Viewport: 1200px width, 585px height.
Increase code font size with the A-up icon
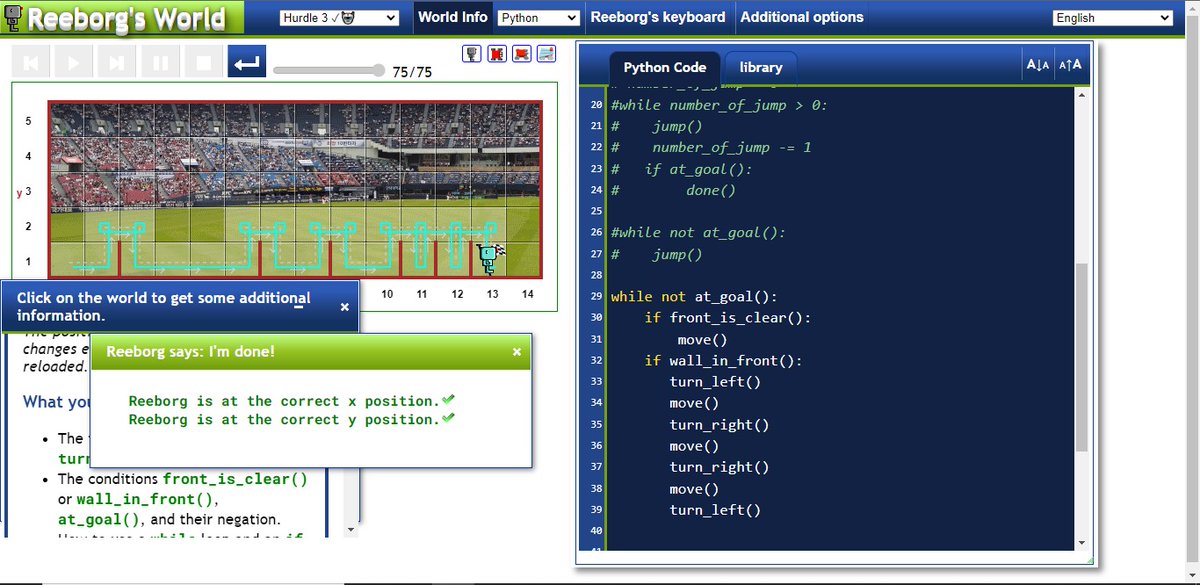[x=1070, y=63]
